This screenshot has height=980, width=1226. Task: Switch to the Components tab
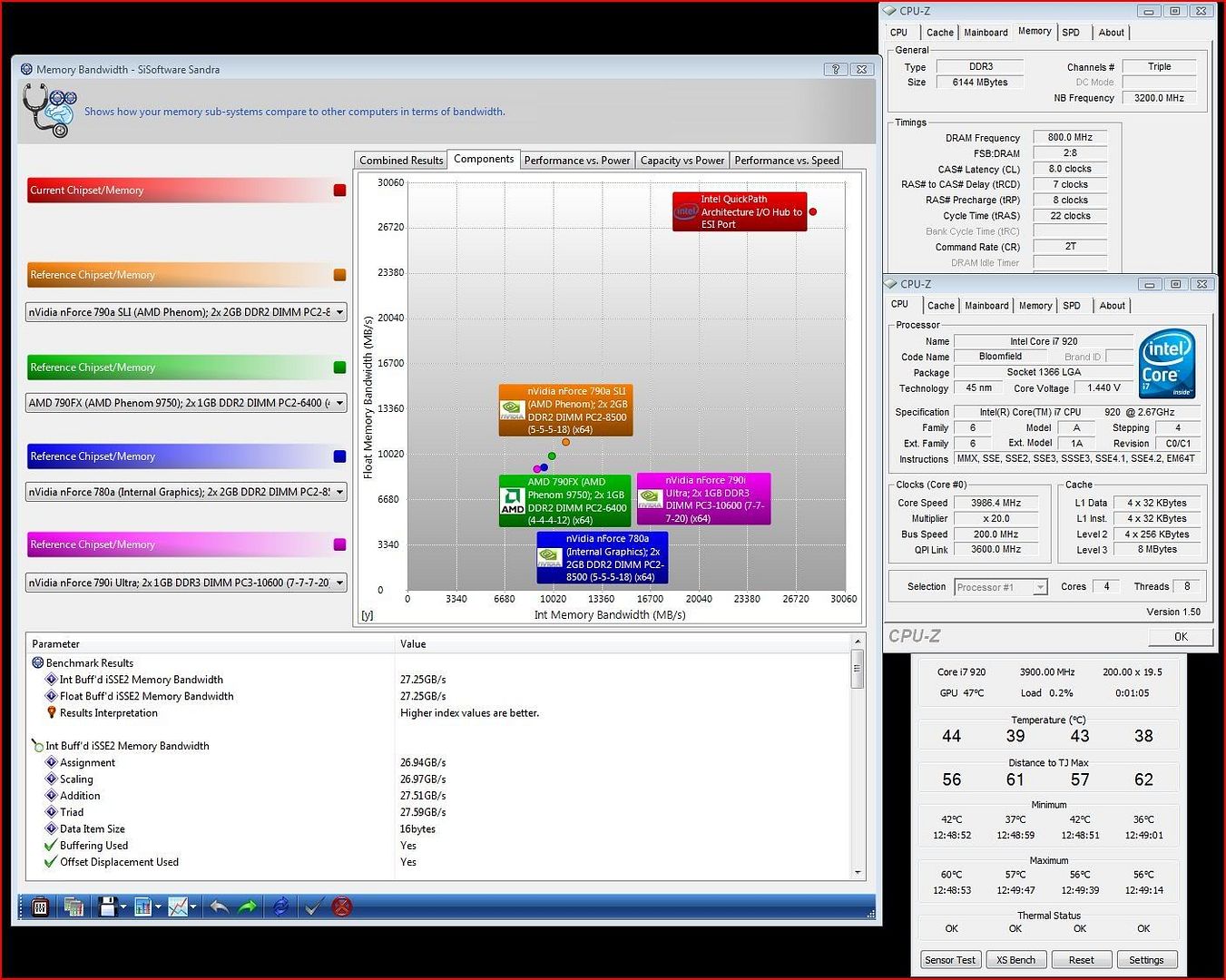pyautogui.click(x=484, y=159)
